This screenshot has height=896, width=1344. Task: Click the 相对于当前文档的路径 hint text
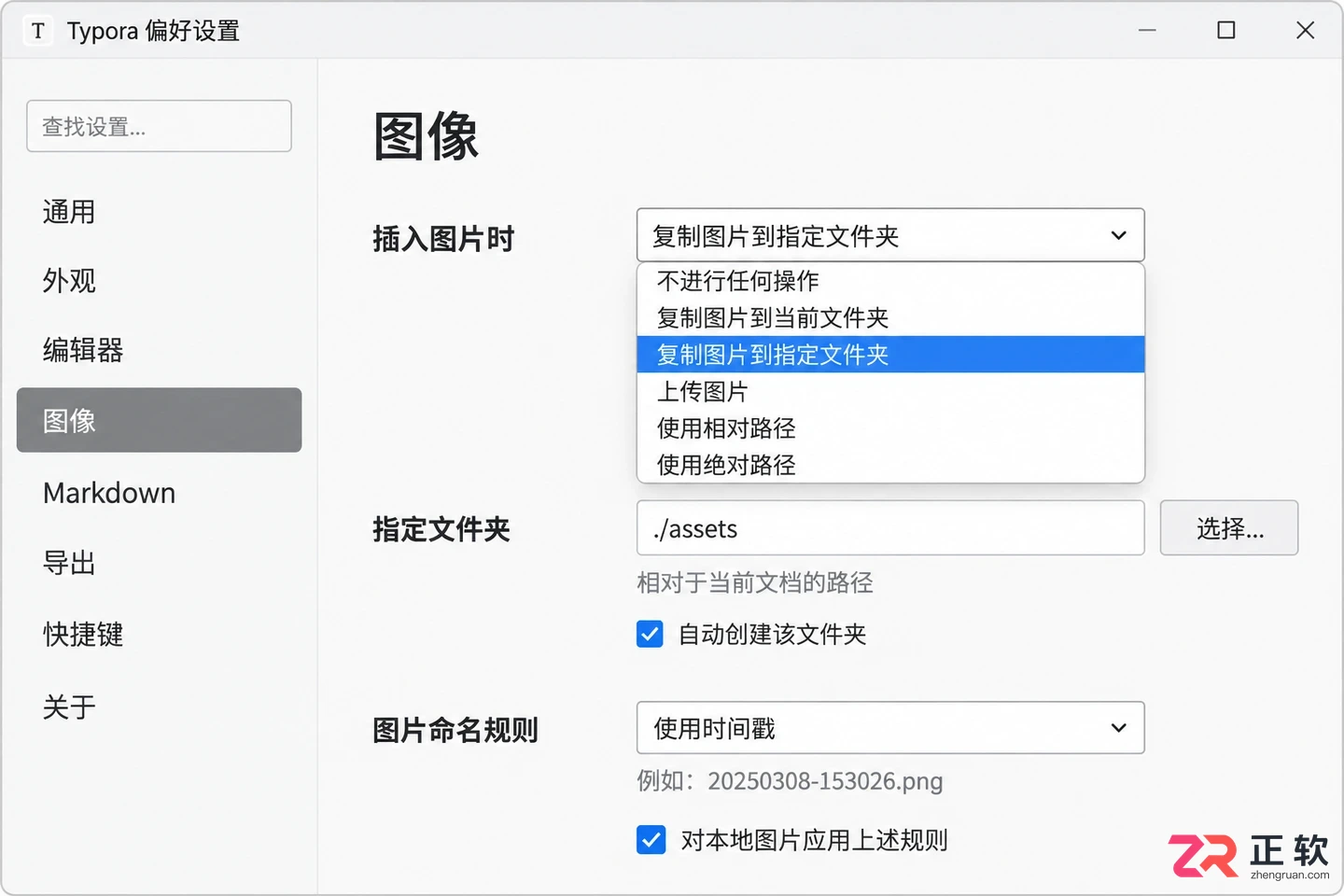[x=755, y=582]
